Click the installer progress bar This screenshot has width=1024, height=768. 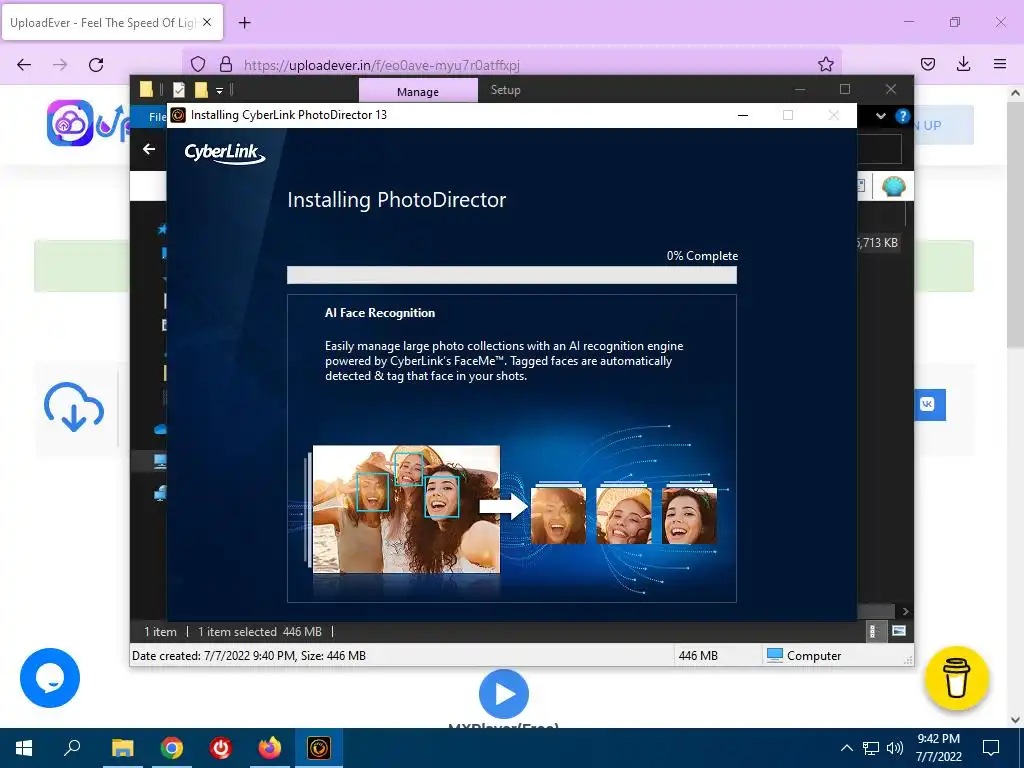pos(512,275)
